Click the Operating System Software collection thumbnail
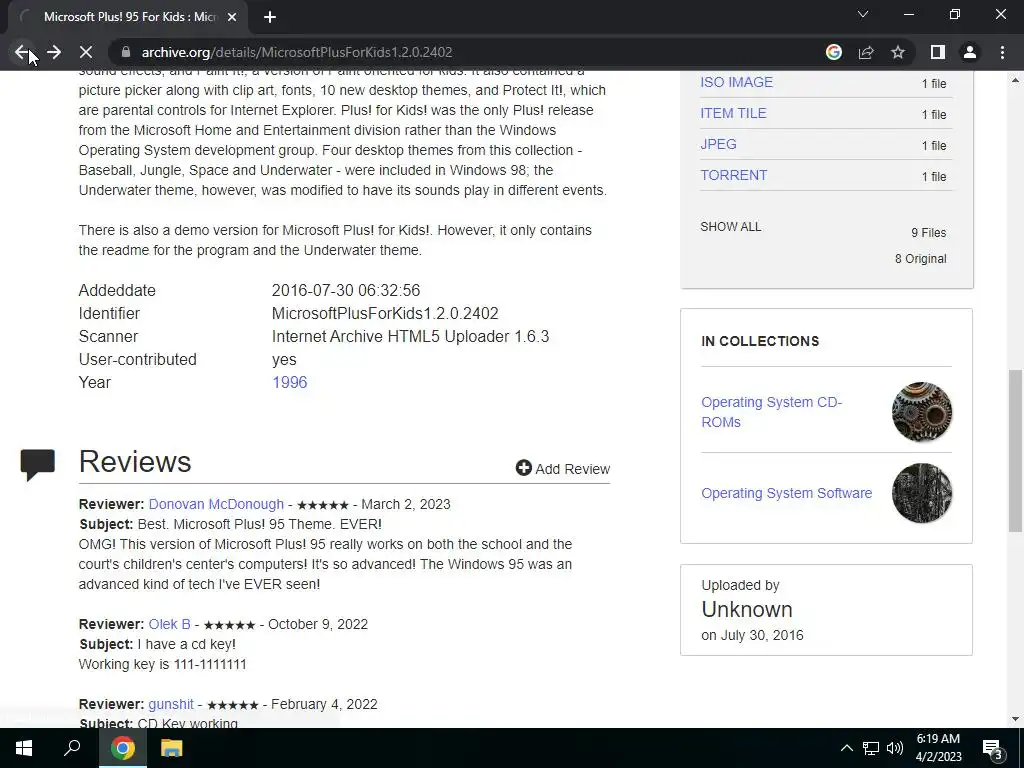The image size is (1024, 768). click(921, 493)
